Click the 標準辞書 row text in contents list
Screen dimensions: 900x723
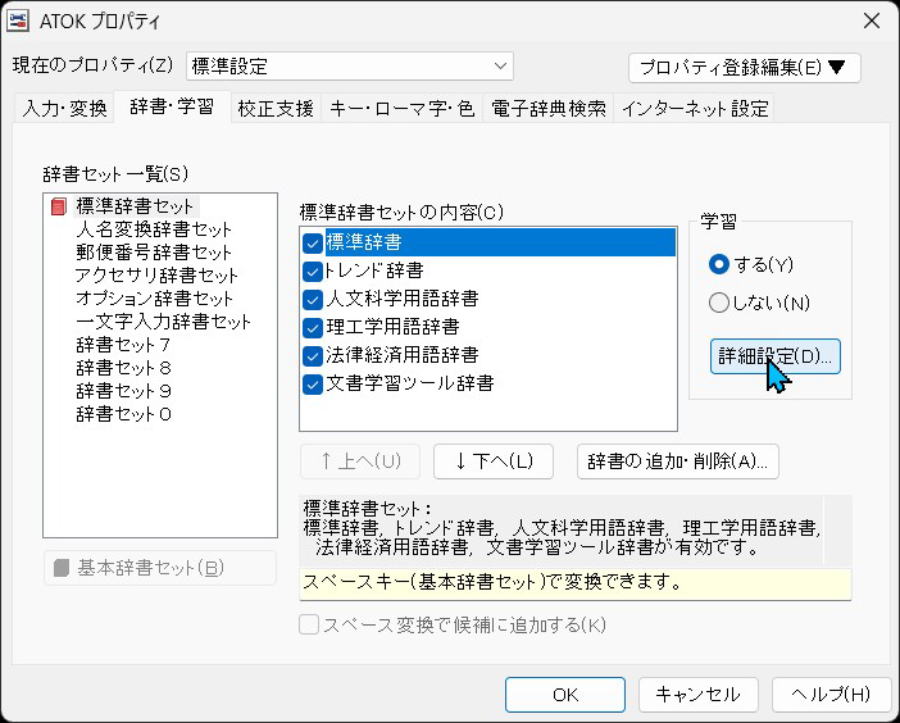[364, 243]
